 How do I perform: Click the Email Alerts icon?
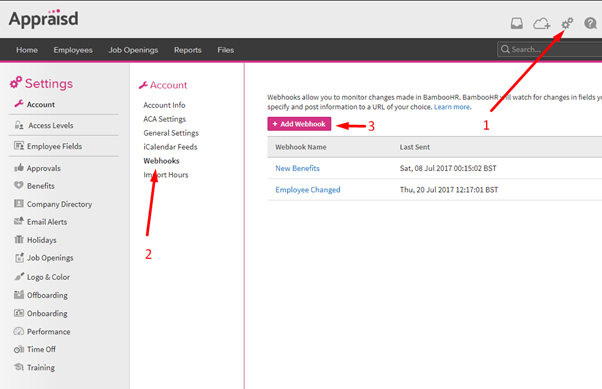tap(19, 221)
